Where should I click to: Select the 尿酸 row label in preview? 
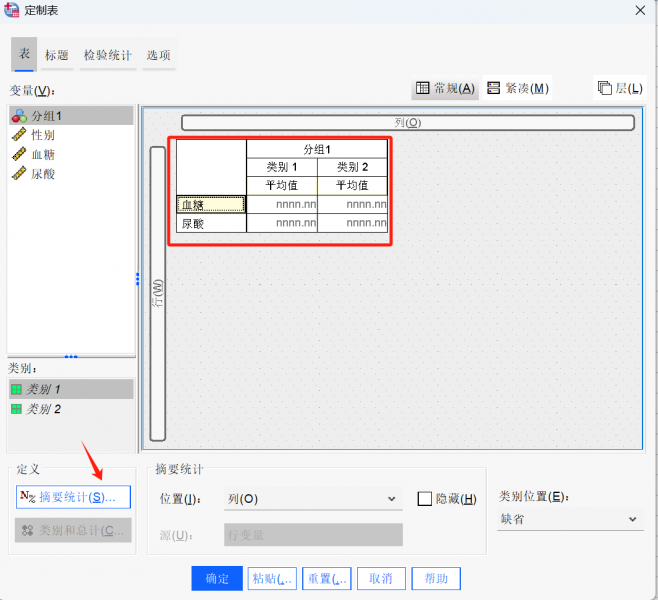click(x=211, y=223)
